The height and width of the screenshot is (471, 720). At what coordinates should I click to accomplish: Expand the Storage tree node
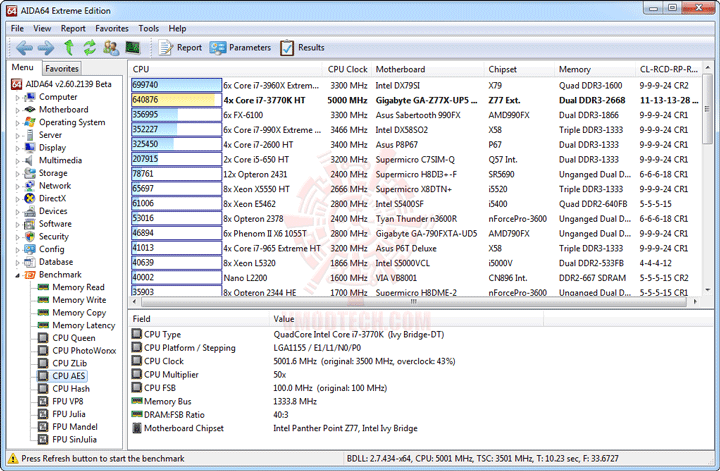pos(17,174)
